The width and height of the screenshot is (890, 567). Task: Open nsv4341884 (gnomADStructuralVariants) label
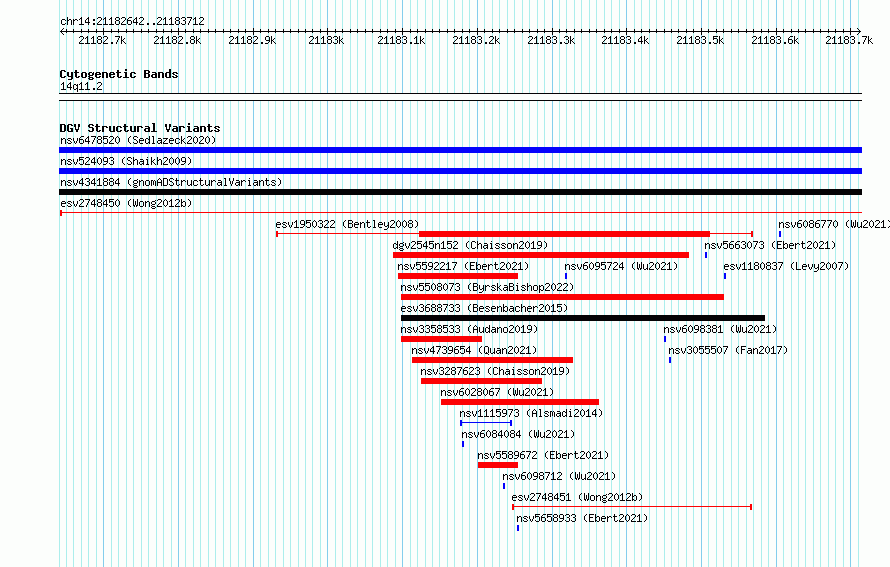point(171,182)
